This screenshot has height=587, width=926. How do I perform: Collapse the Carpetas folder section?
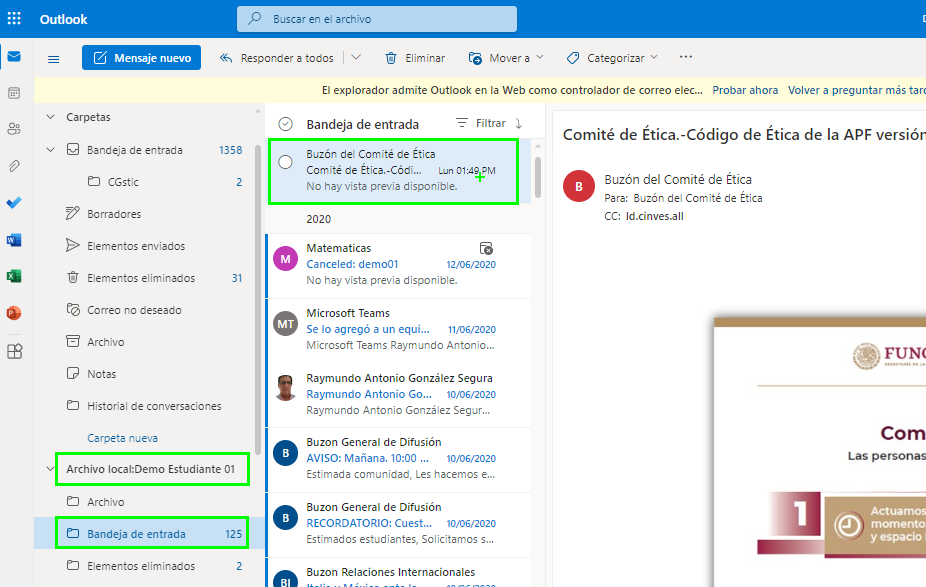(51, 117)
